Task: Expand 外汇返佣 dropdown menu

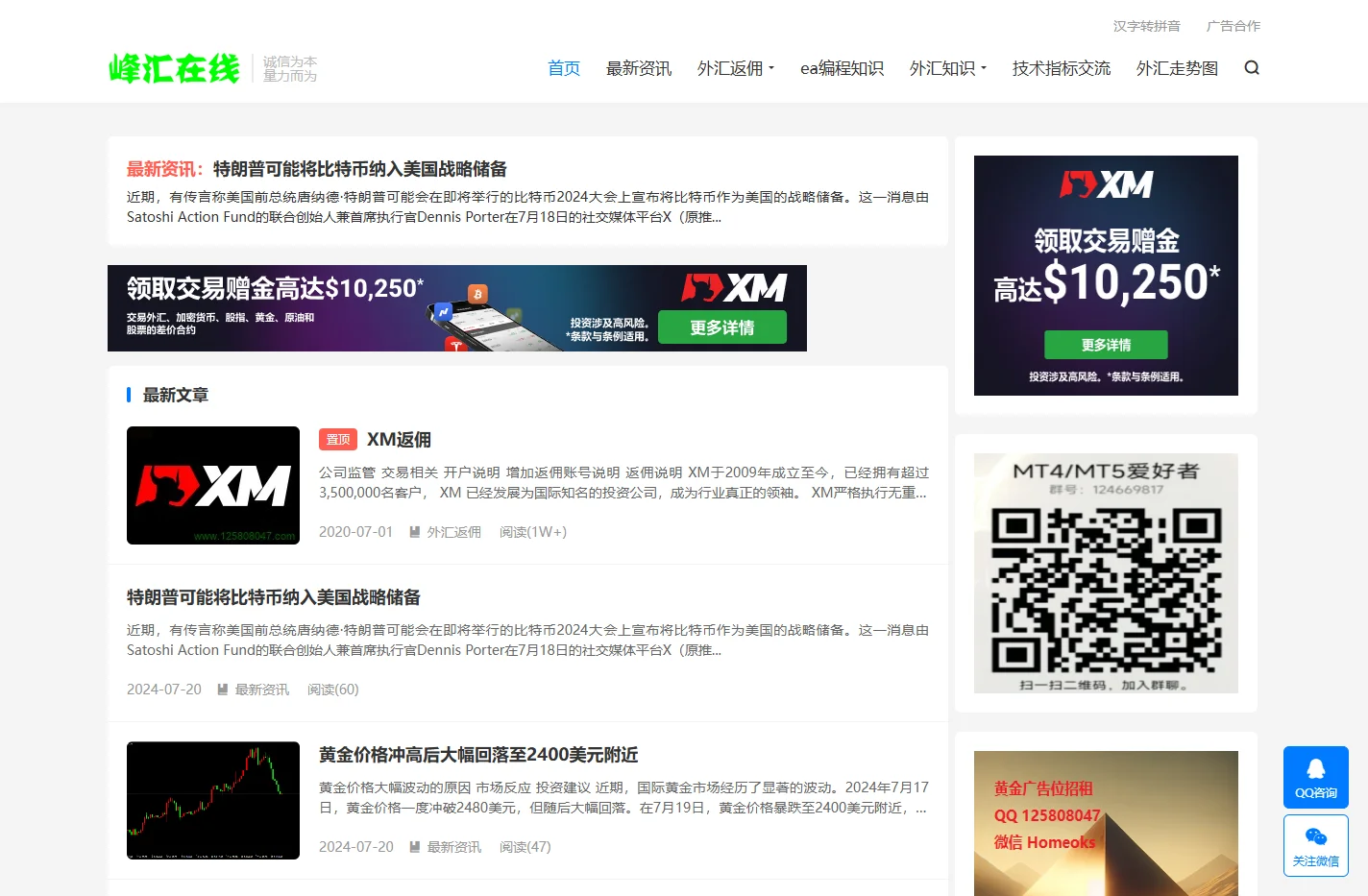Action: [x=736, y=68]
